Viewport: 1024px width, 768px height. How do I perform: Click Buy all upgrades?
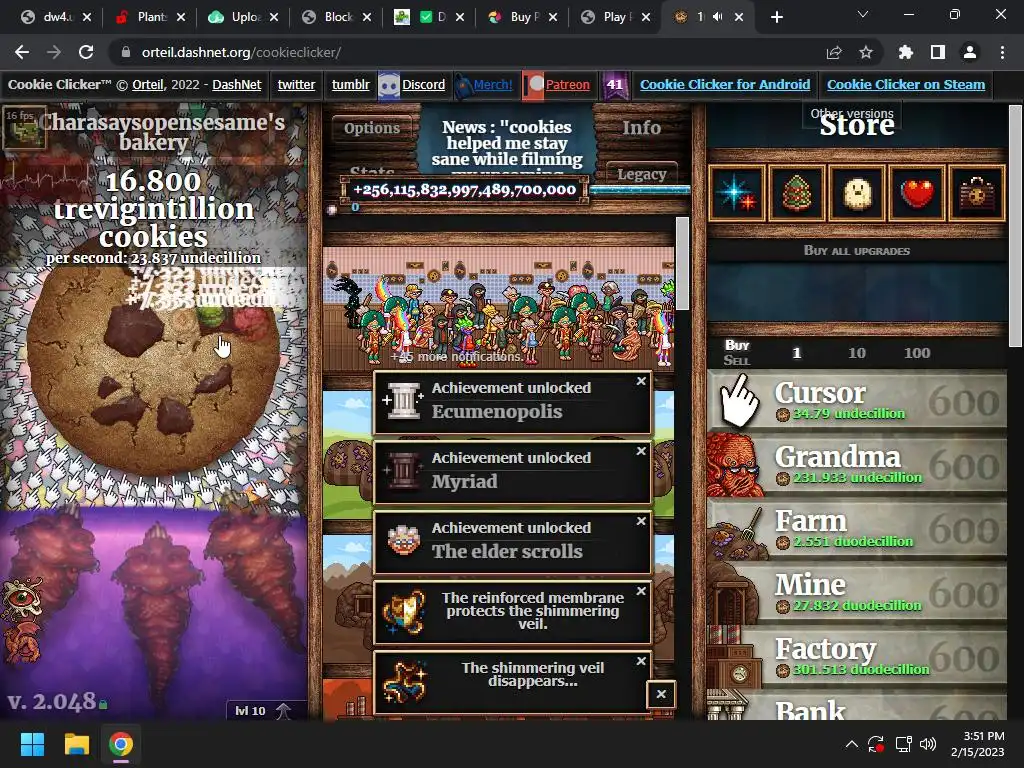pyautogui.click(x=856, y=251)
